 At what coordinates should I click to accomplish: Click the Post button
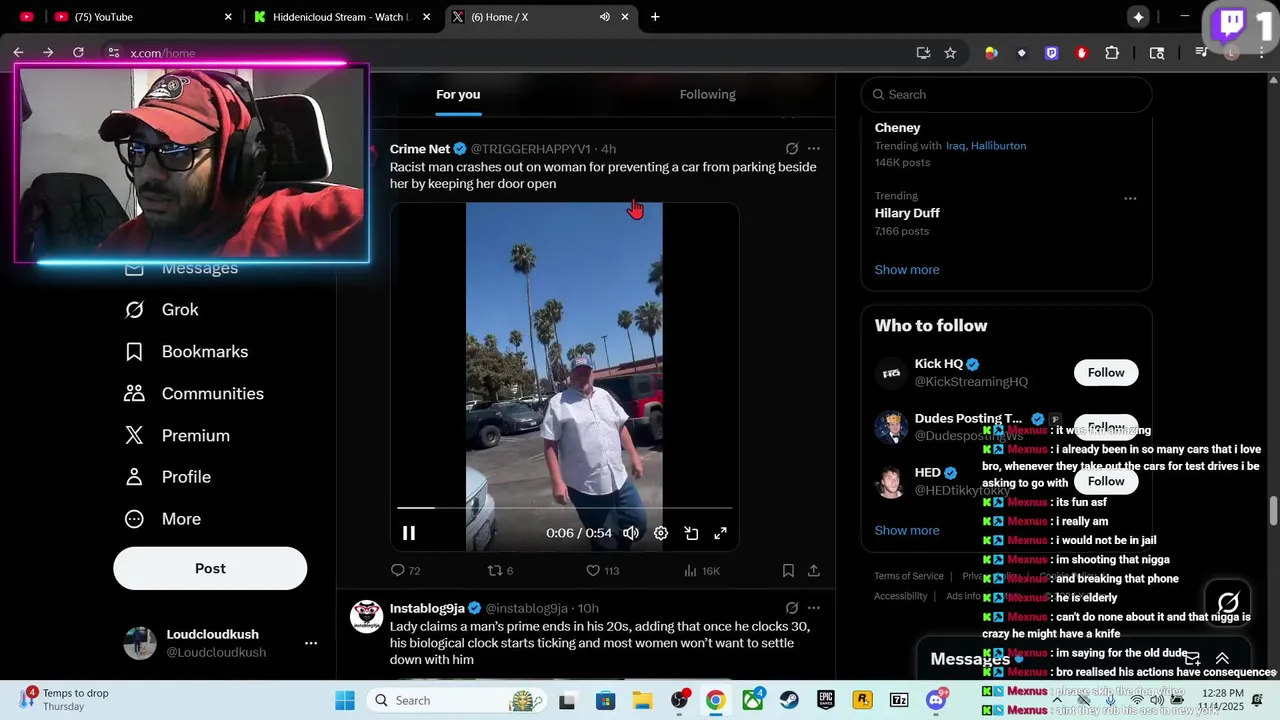pos(210,568)
